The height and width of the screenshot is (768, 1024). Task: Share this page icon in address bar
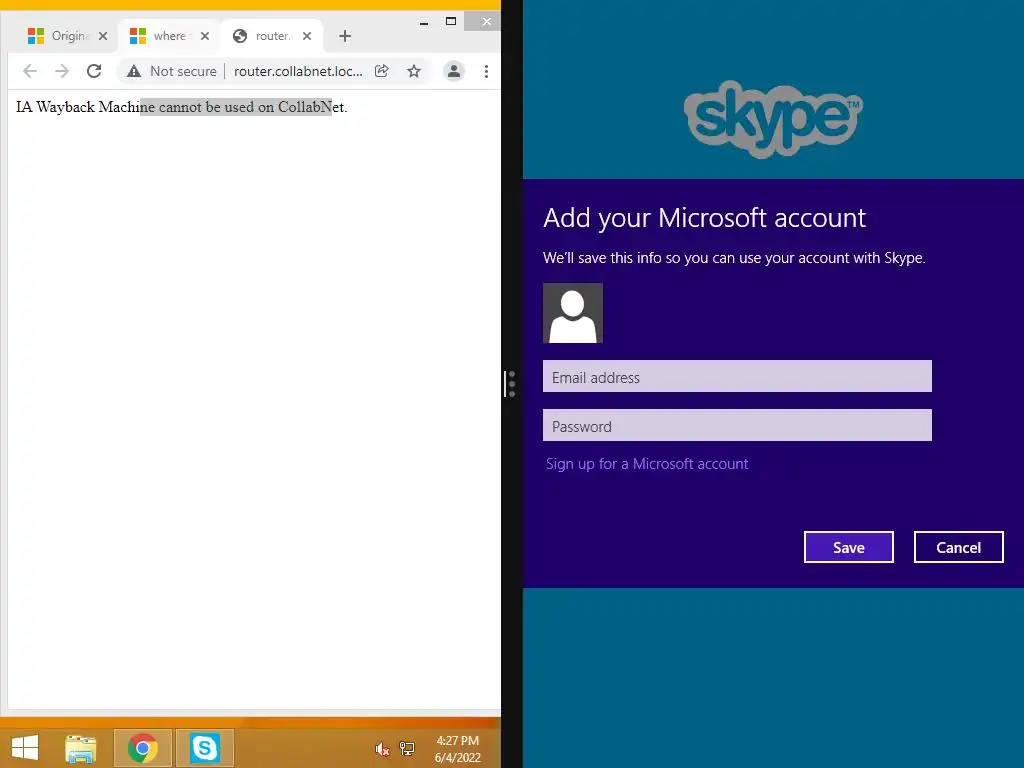tap(382, 71)
